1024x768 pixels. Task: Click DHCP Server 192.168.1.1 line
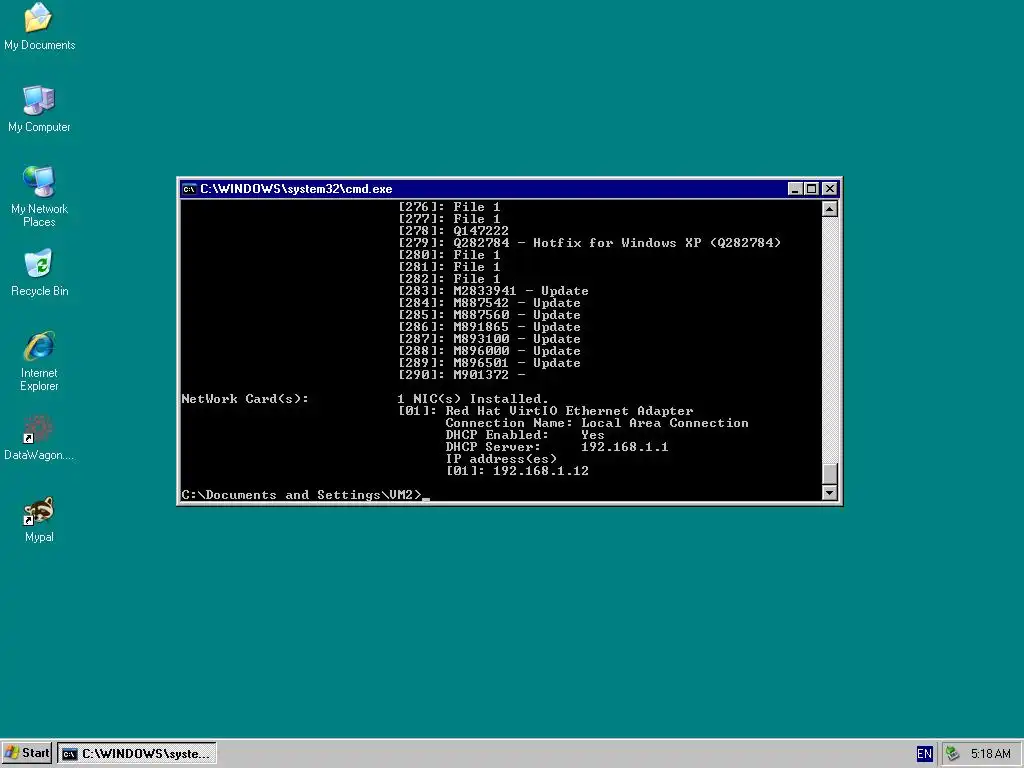pyautogui.click(x=557, y=447)
